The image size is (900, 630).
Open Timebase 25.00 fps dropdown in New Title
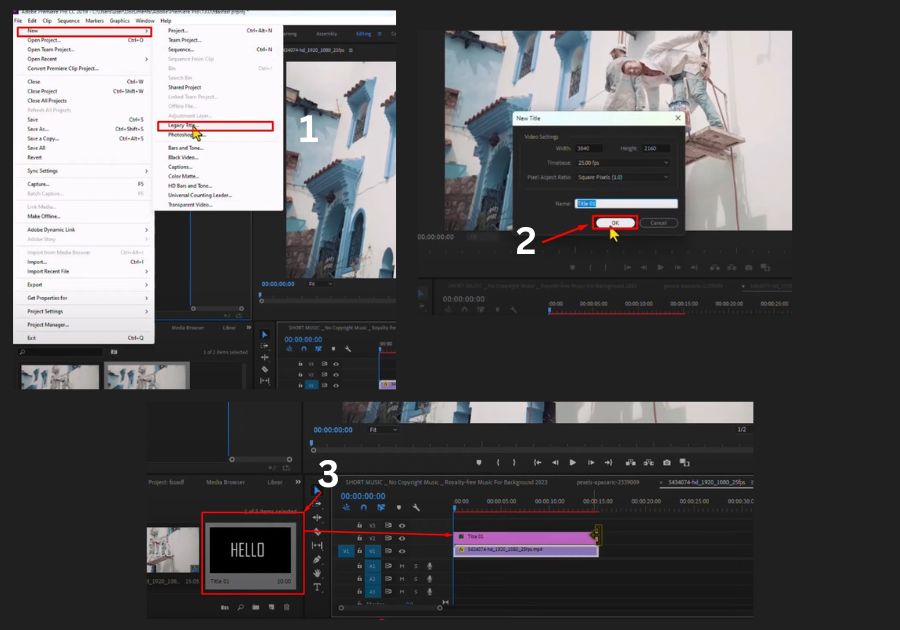(x=622, y=163)
